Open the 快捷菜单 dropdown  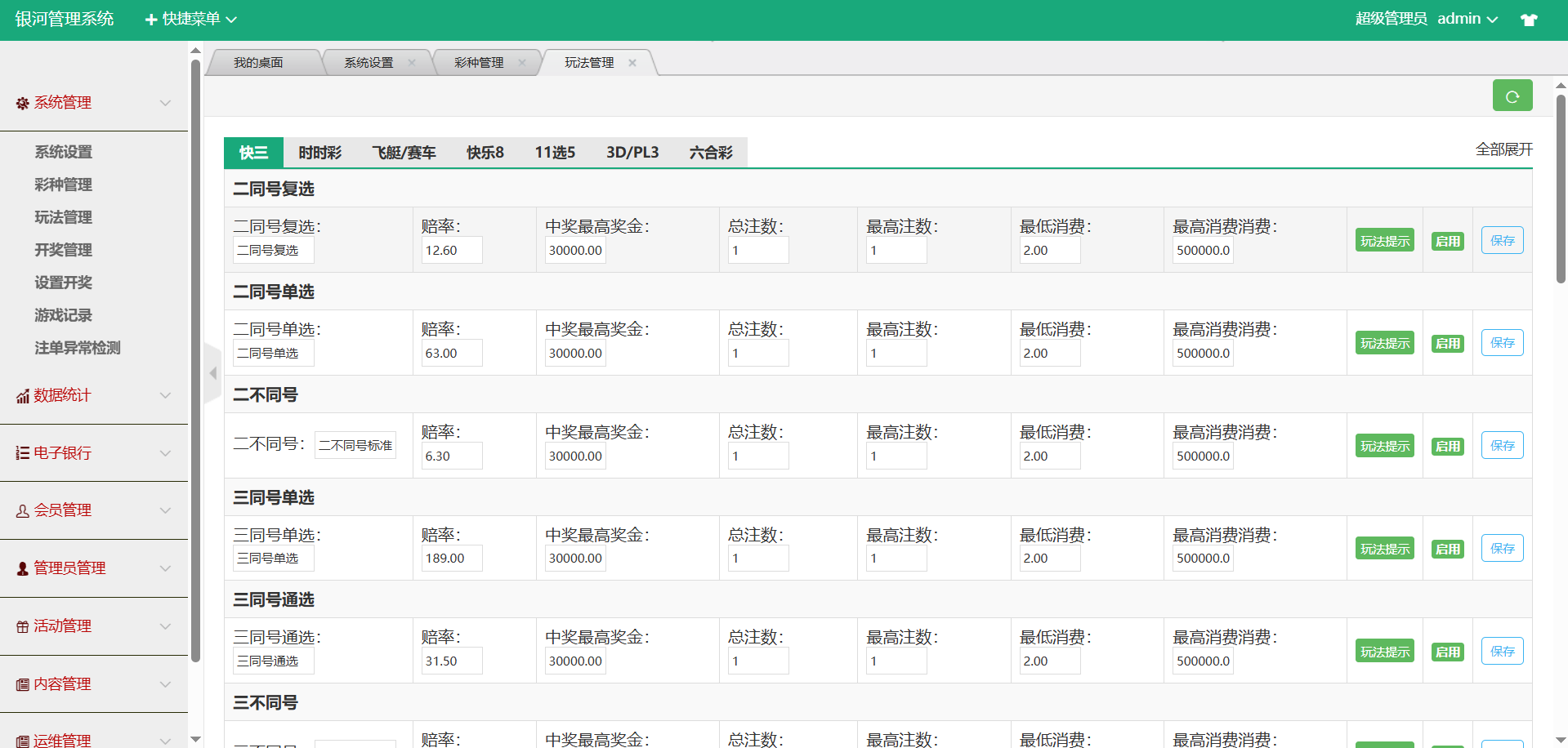(190, 19)
